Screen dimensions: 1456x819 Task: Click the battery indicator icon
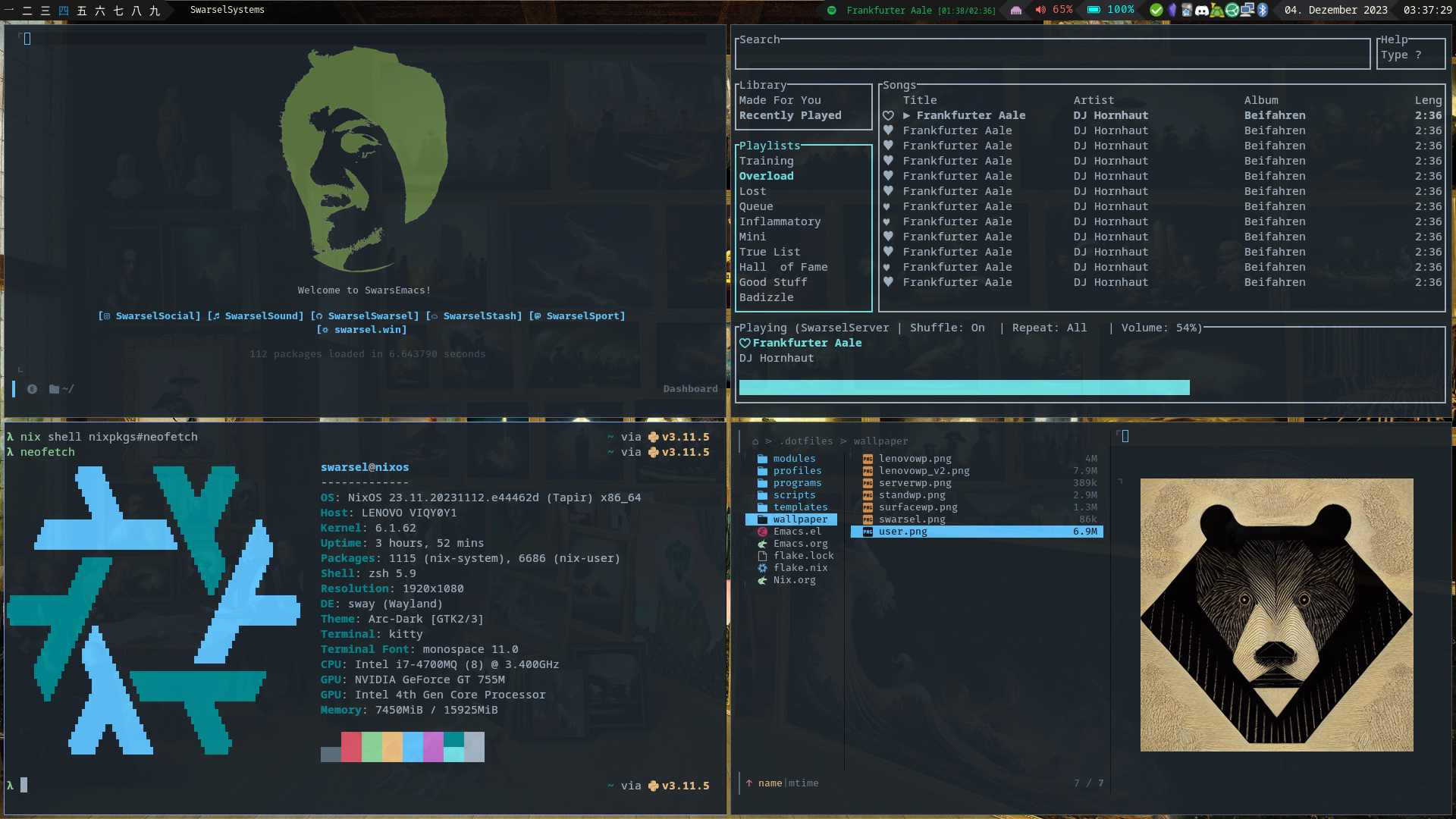click(1094, 10)
